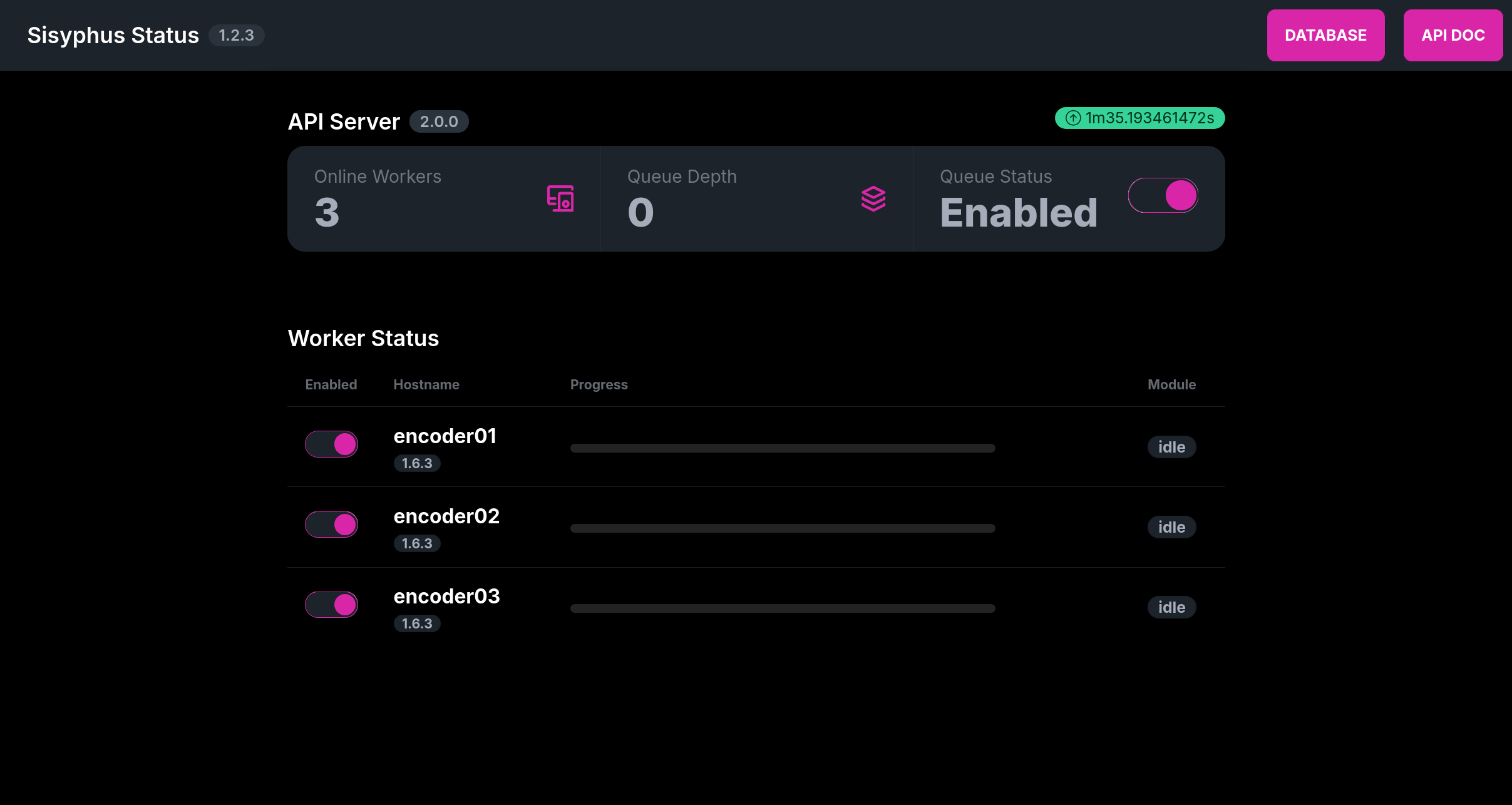The height and width of the screenshot is (805, 1512).
Task: Open the API DOC link
Action: [1453, 36]
